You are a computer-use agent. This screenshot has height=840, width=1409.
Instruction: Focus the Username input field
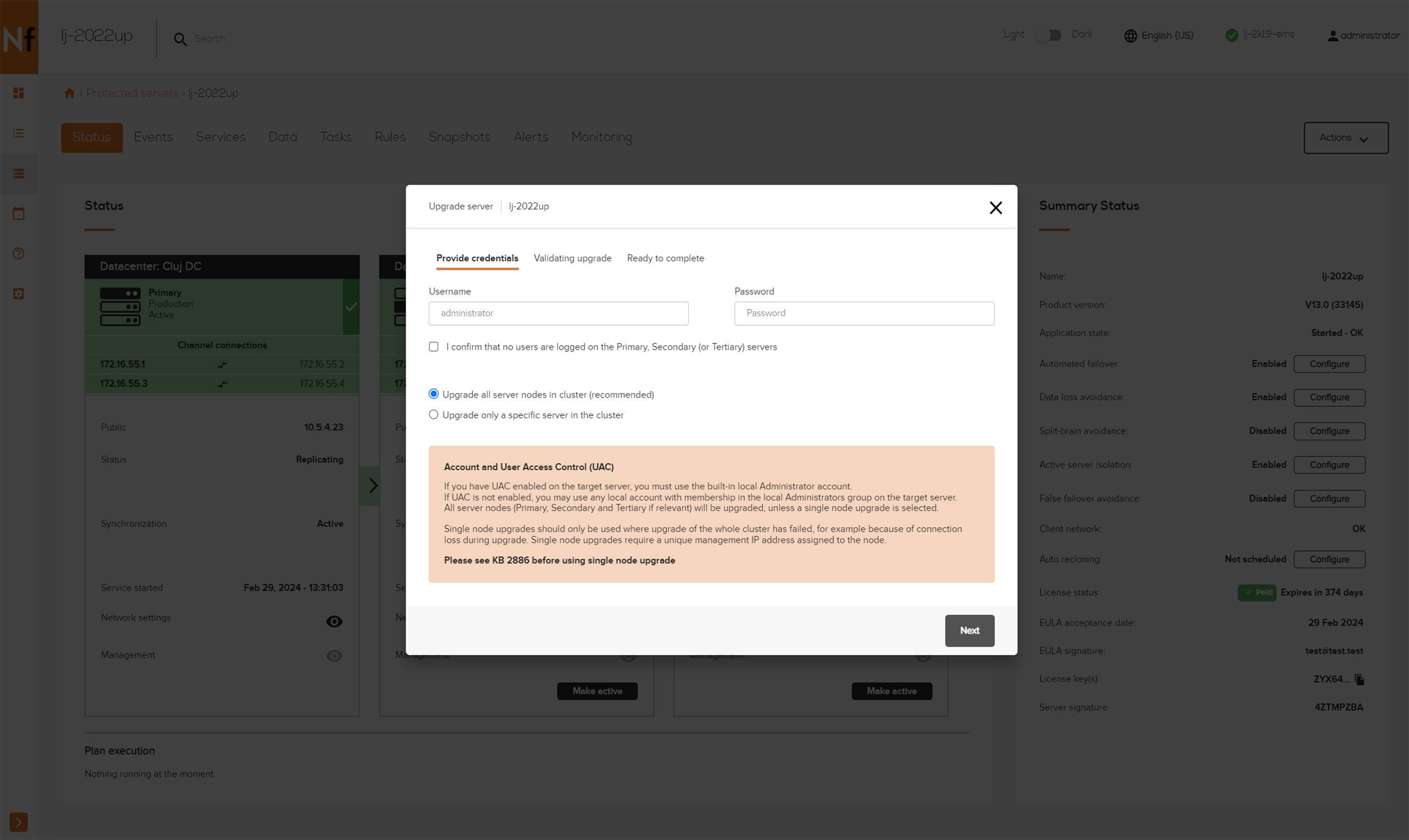pyautogui.click(x=558, y=313)
